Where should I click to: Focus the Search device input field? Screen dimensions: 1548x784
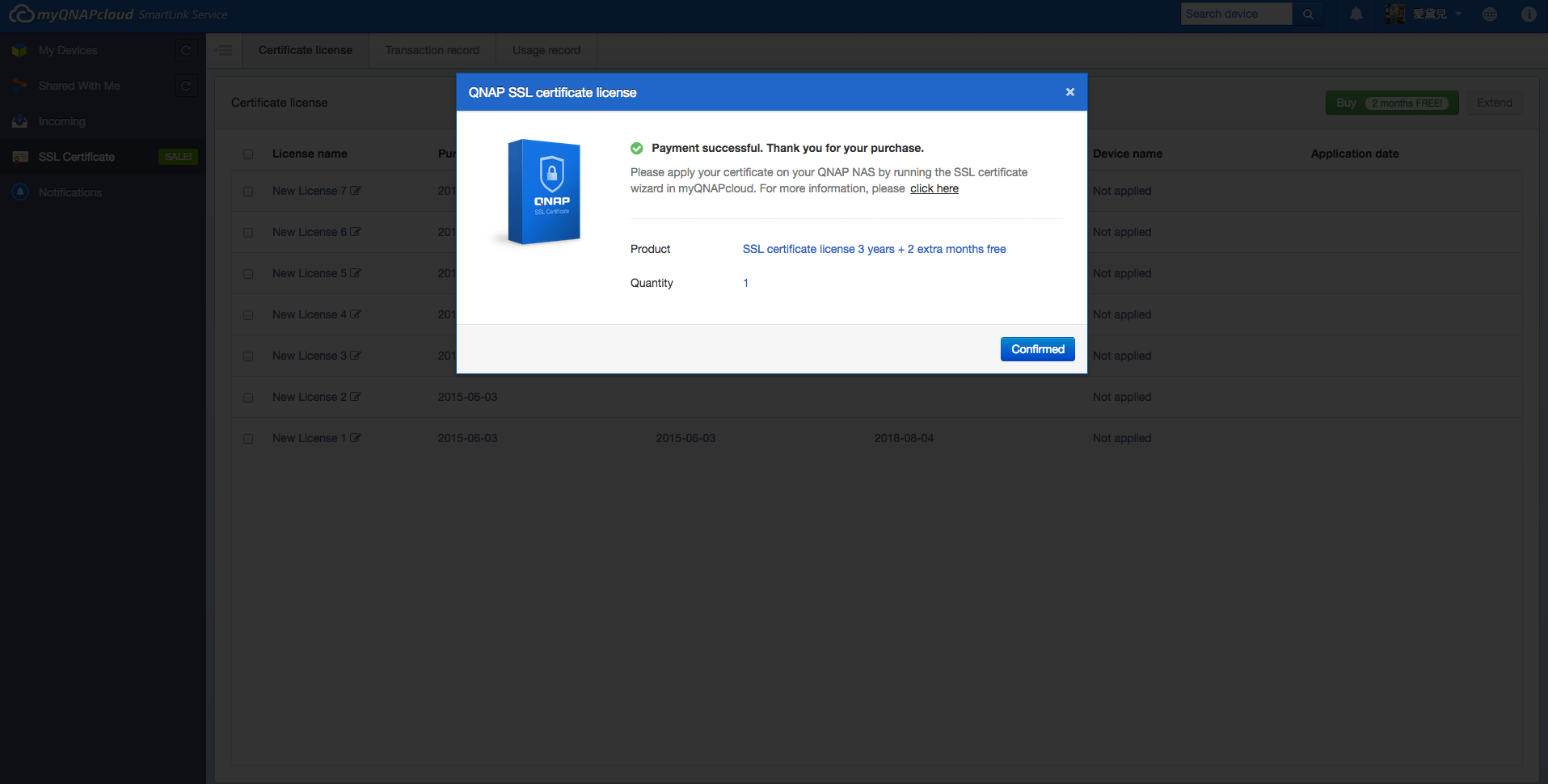click(1235, 14)
